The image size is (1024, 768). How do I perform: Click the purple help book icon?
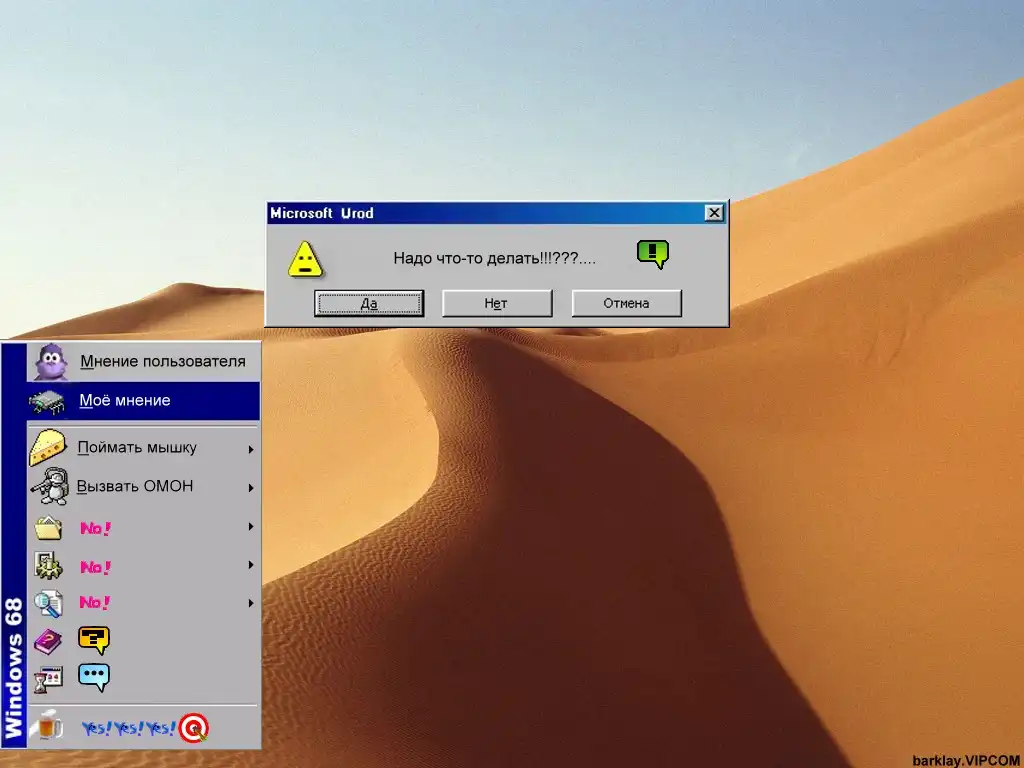coord(47,641)
